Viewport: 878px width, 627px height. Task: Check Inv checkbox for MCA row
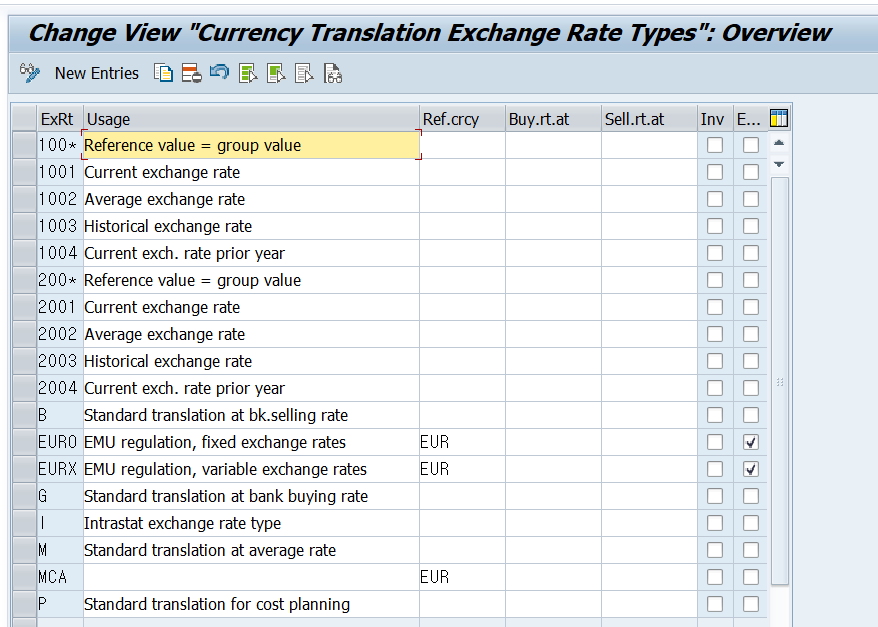click(714, 577)
